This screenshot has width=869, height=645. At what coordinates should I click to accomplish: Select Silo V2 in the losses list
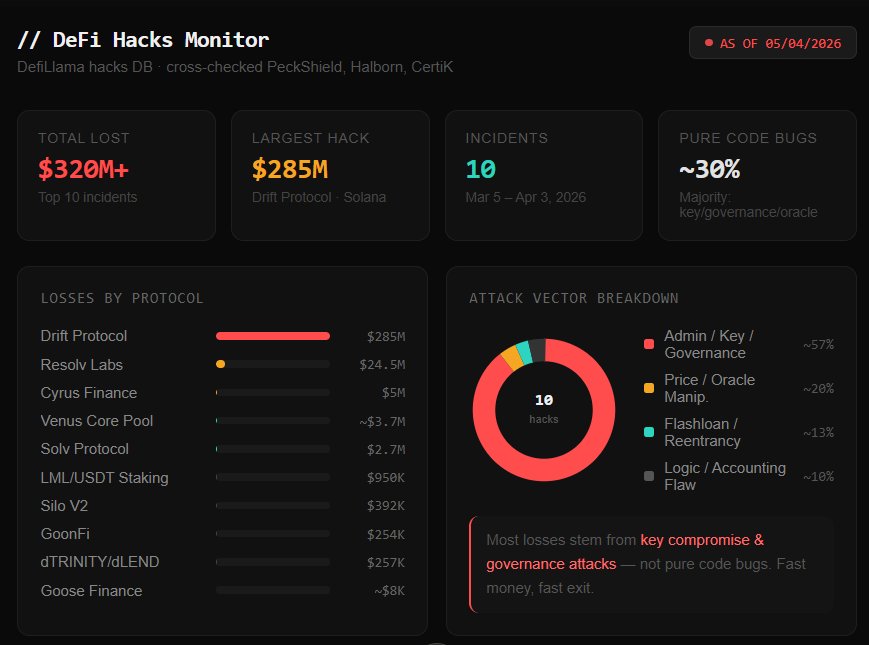[x=64, y=506]
